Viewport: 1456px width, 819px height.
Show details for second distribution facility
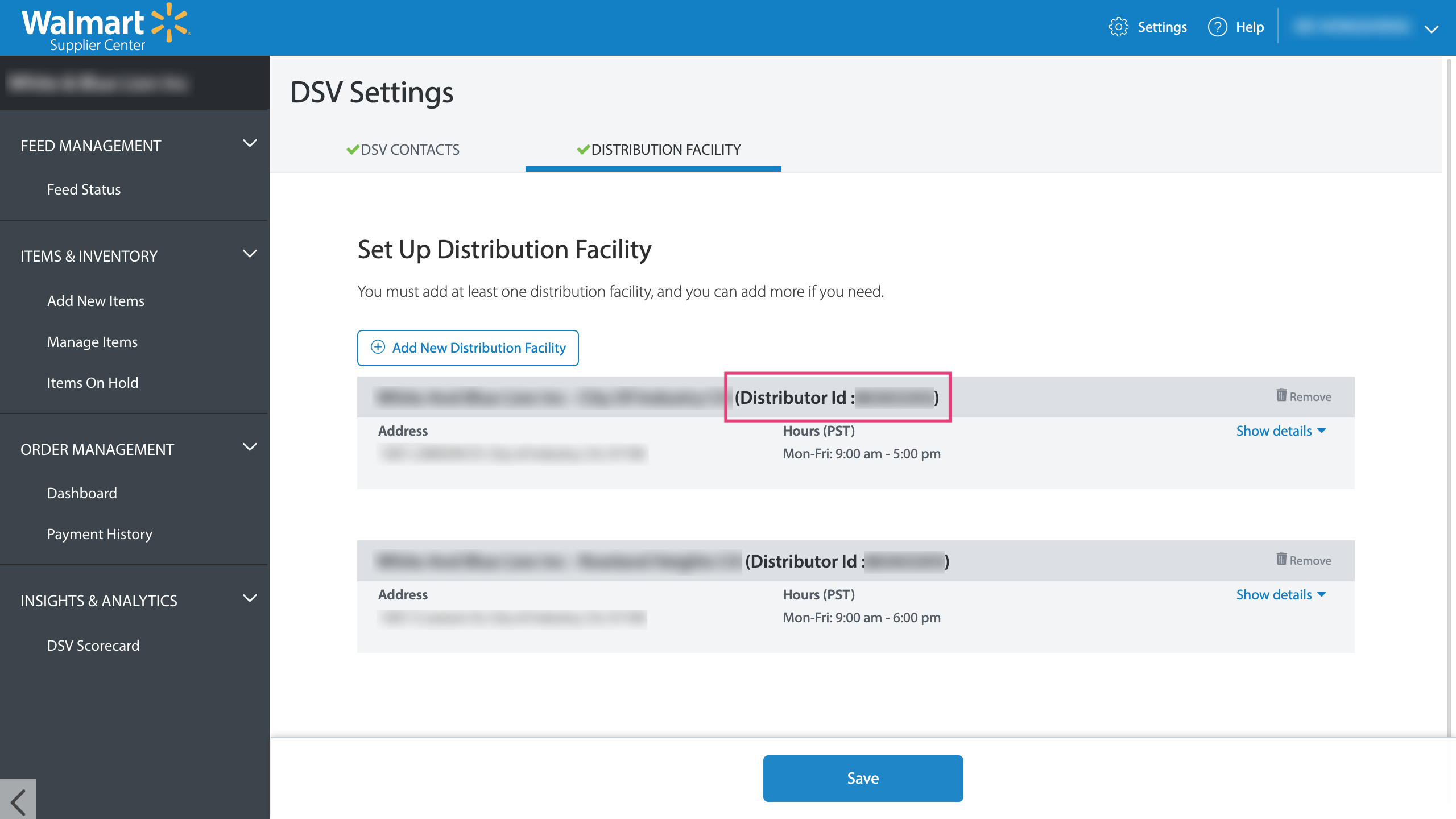pos(1280,595)
